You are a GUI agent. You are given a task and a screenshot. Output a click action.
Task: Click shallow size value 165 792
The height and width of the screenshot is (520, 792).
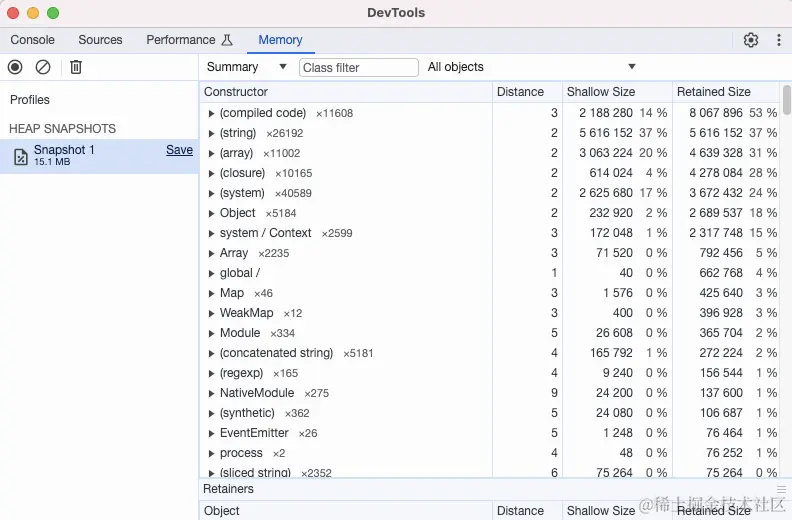point(611,353)
